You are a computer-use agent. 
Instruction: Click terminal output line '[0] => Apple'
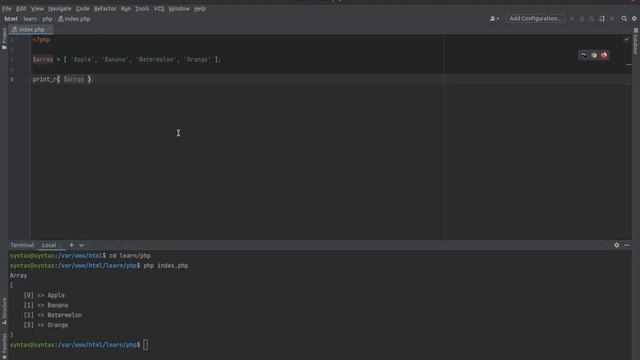(44, 295)
